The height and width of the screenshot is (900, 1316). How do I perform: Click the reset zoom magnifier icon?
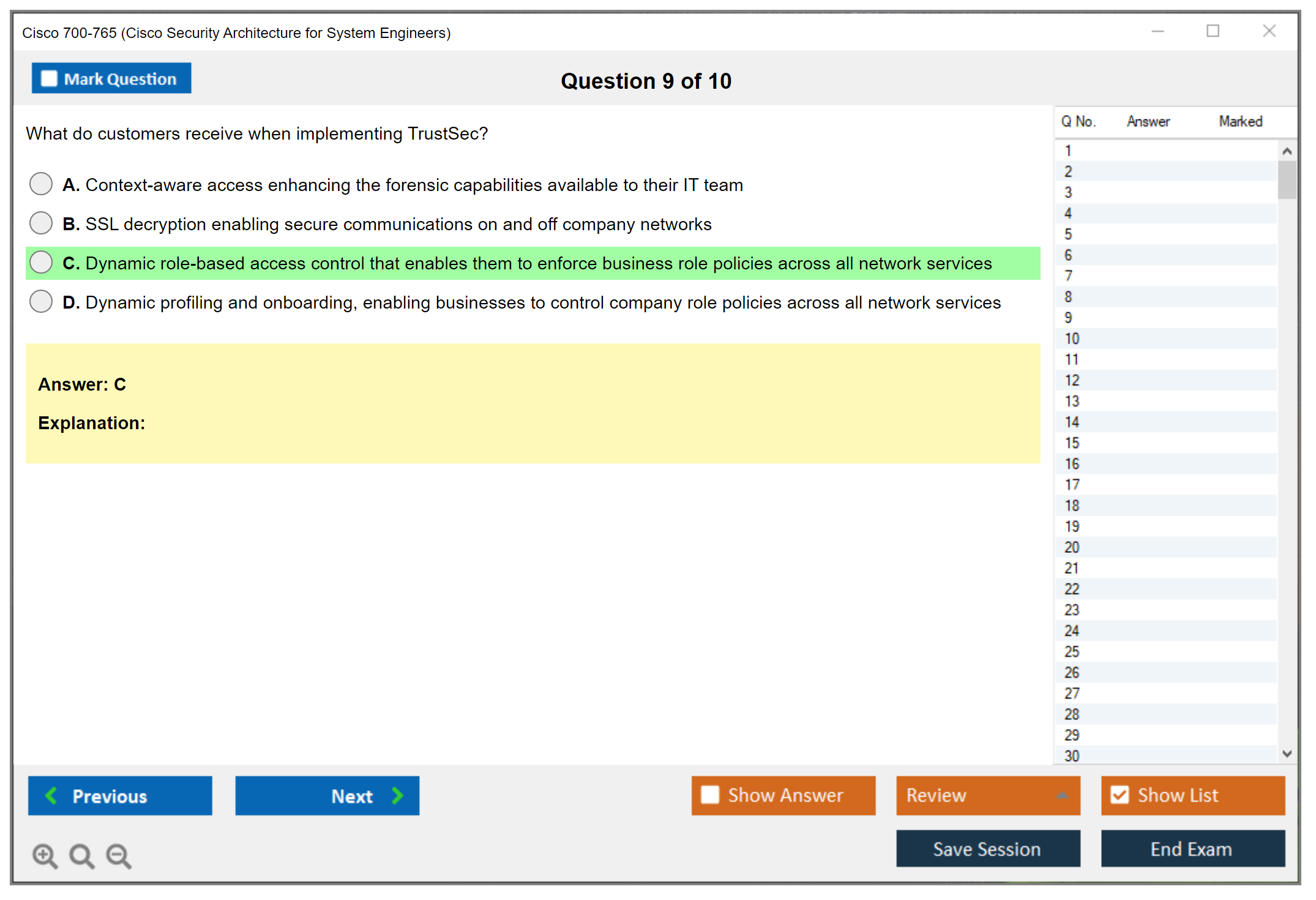(x=81, y=855)
